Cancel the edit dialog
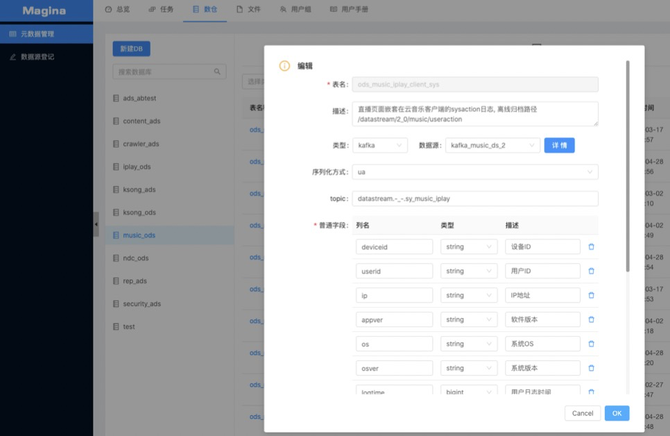 pyautogui.click(x=582, y=413)
